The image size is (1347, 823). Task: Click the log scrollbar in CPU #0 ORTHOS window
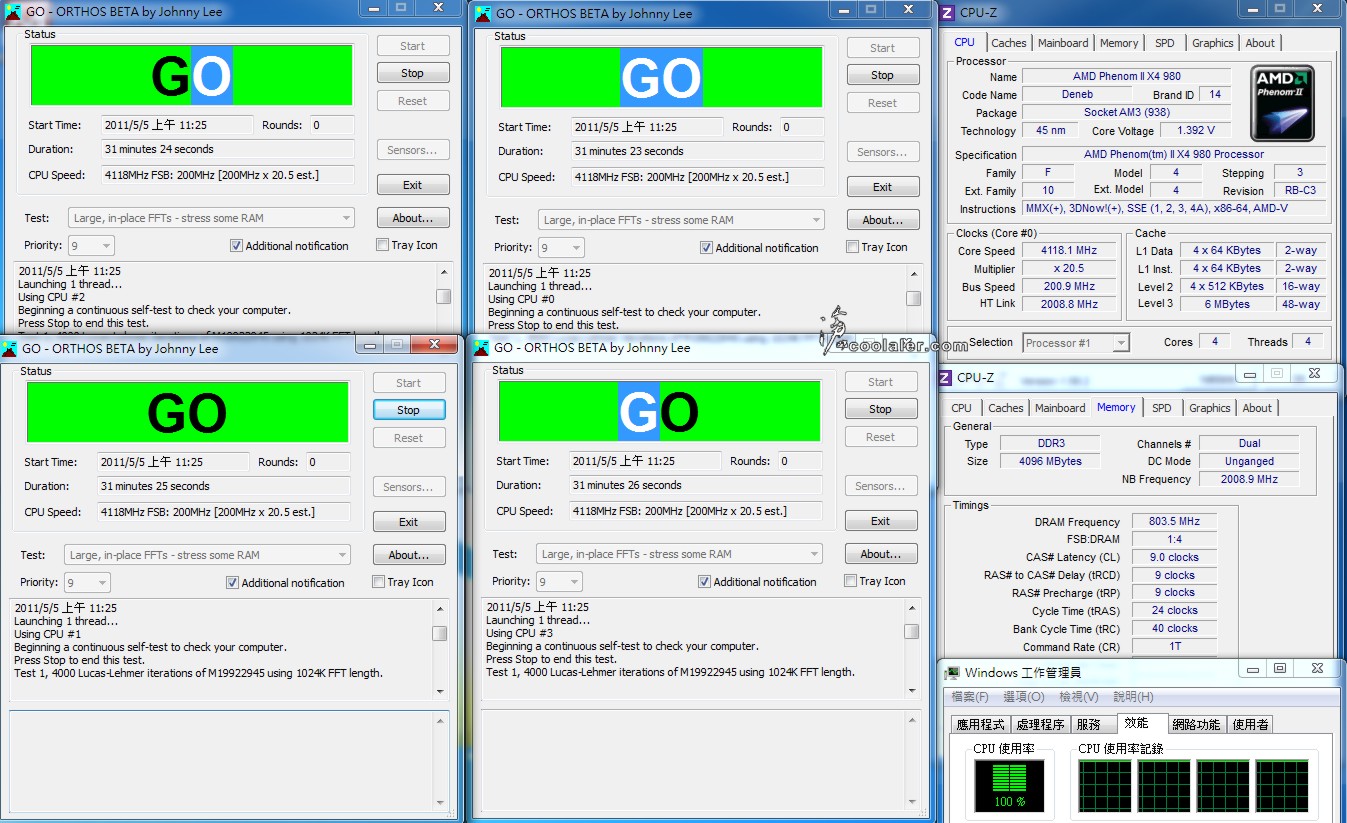(x=914, y=298)
